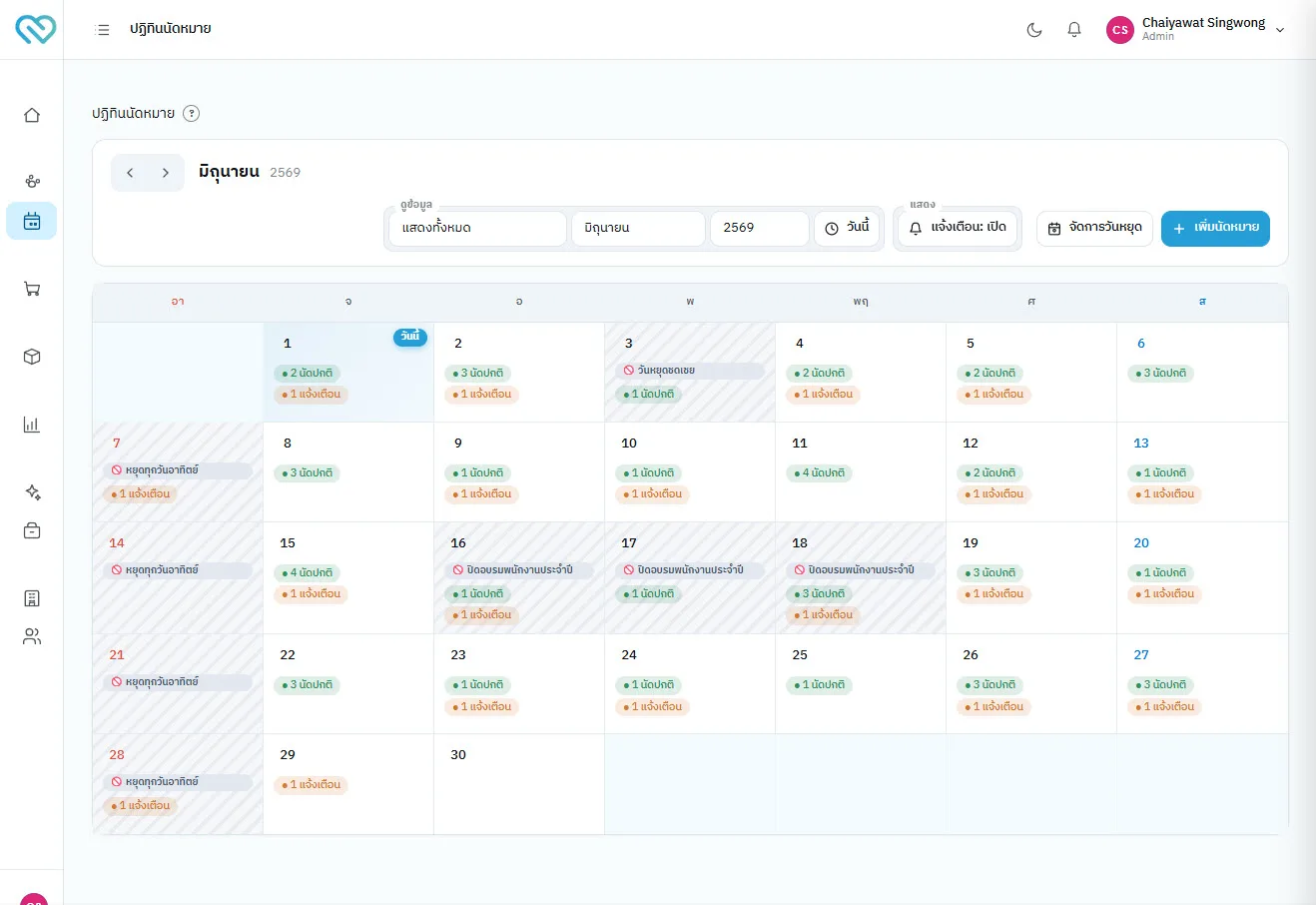The width and height of the screenshot is (1316, 905).
Task: Click the จัดการวันหยุด manage holidays button
Action: pyautogui.click(x=1095, y=228)
